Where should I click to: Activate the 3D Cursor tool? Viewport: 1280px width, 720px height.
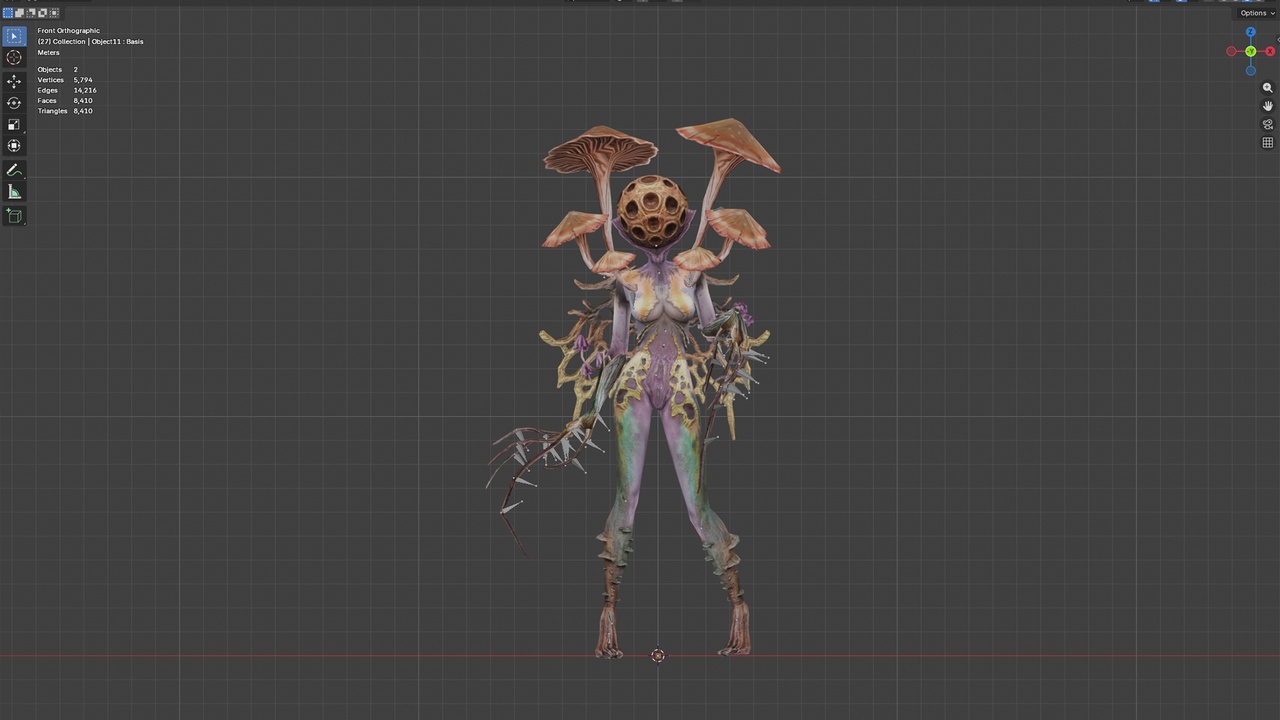pyautogui.click(x=14, y=58)
